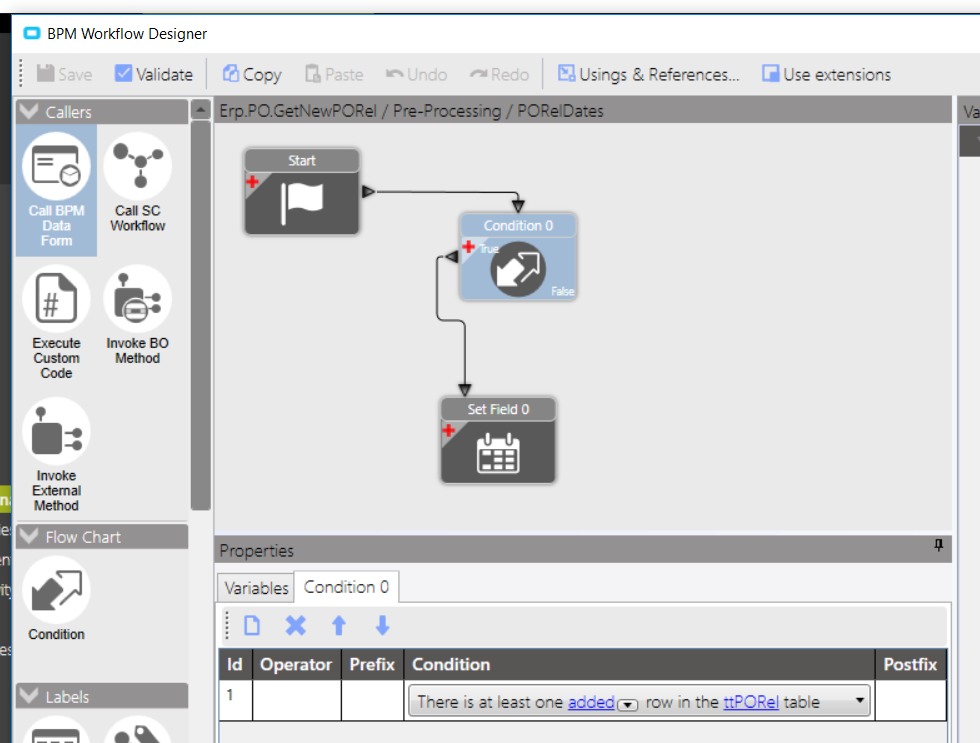This screenshot has height=743, width=980.
Task: Select the Call SC Workflow caller
Action: [138, 182]
